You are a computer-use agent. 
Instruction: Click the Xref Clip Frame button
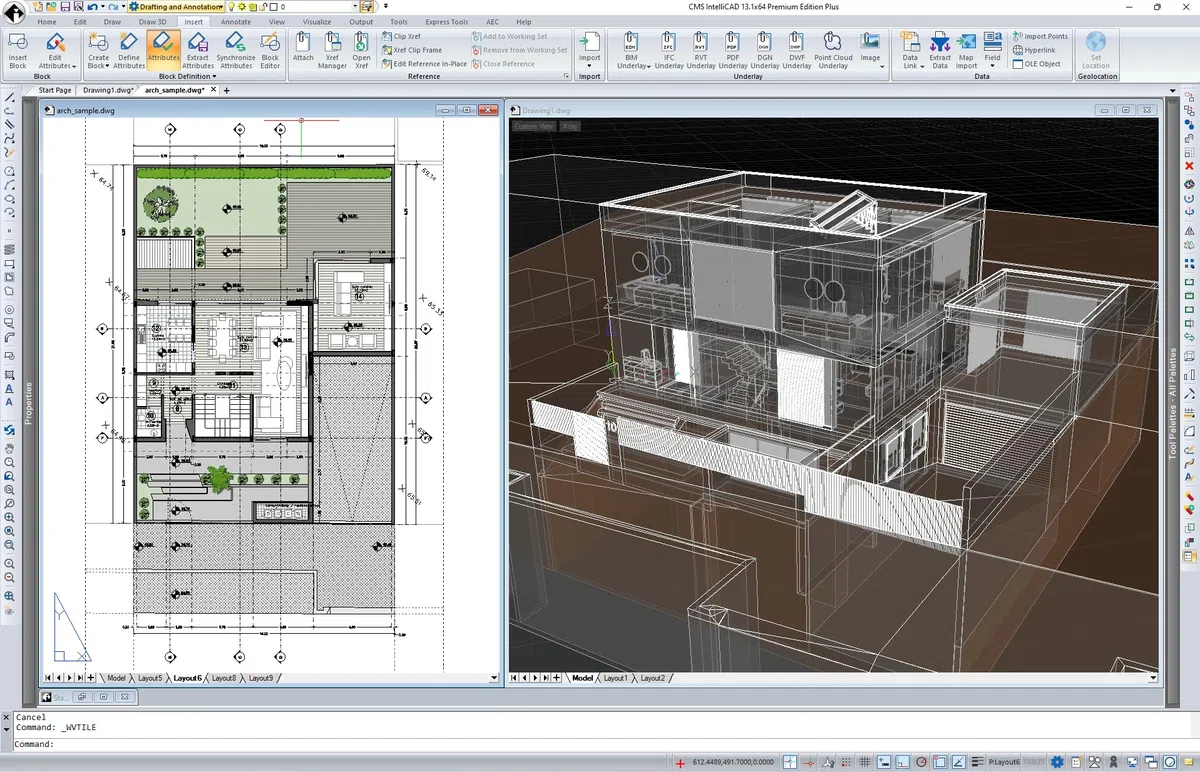pyautogui.click(x=411, y=50)
